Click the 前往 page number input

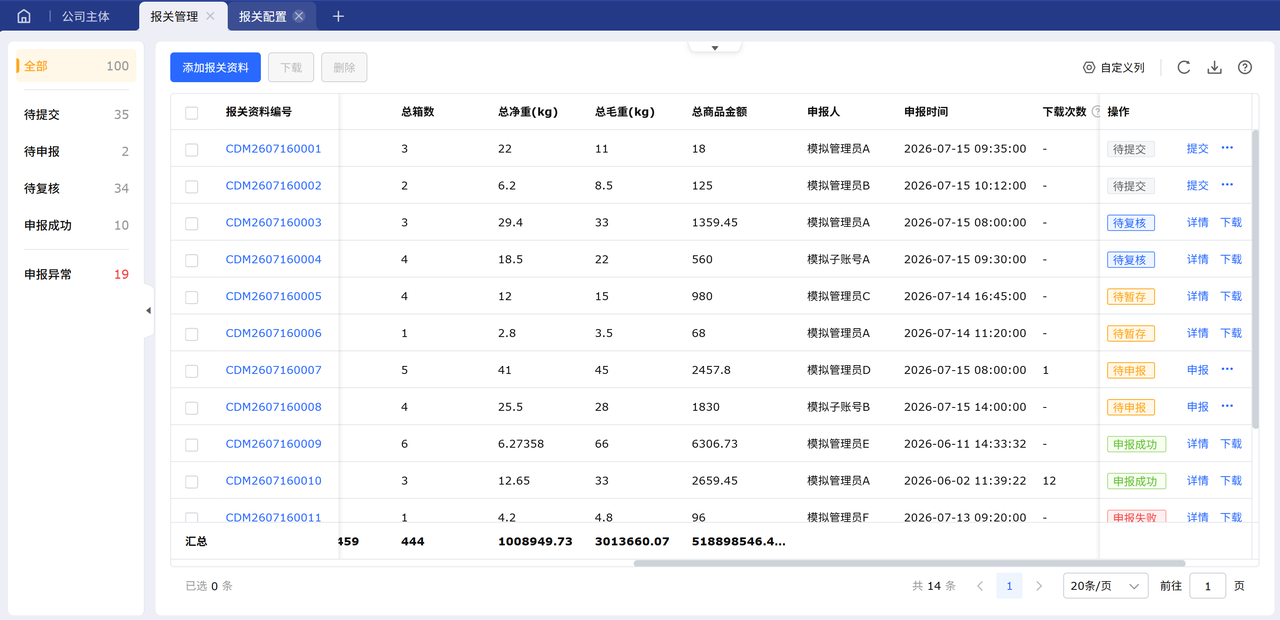tap(1207, 586)
